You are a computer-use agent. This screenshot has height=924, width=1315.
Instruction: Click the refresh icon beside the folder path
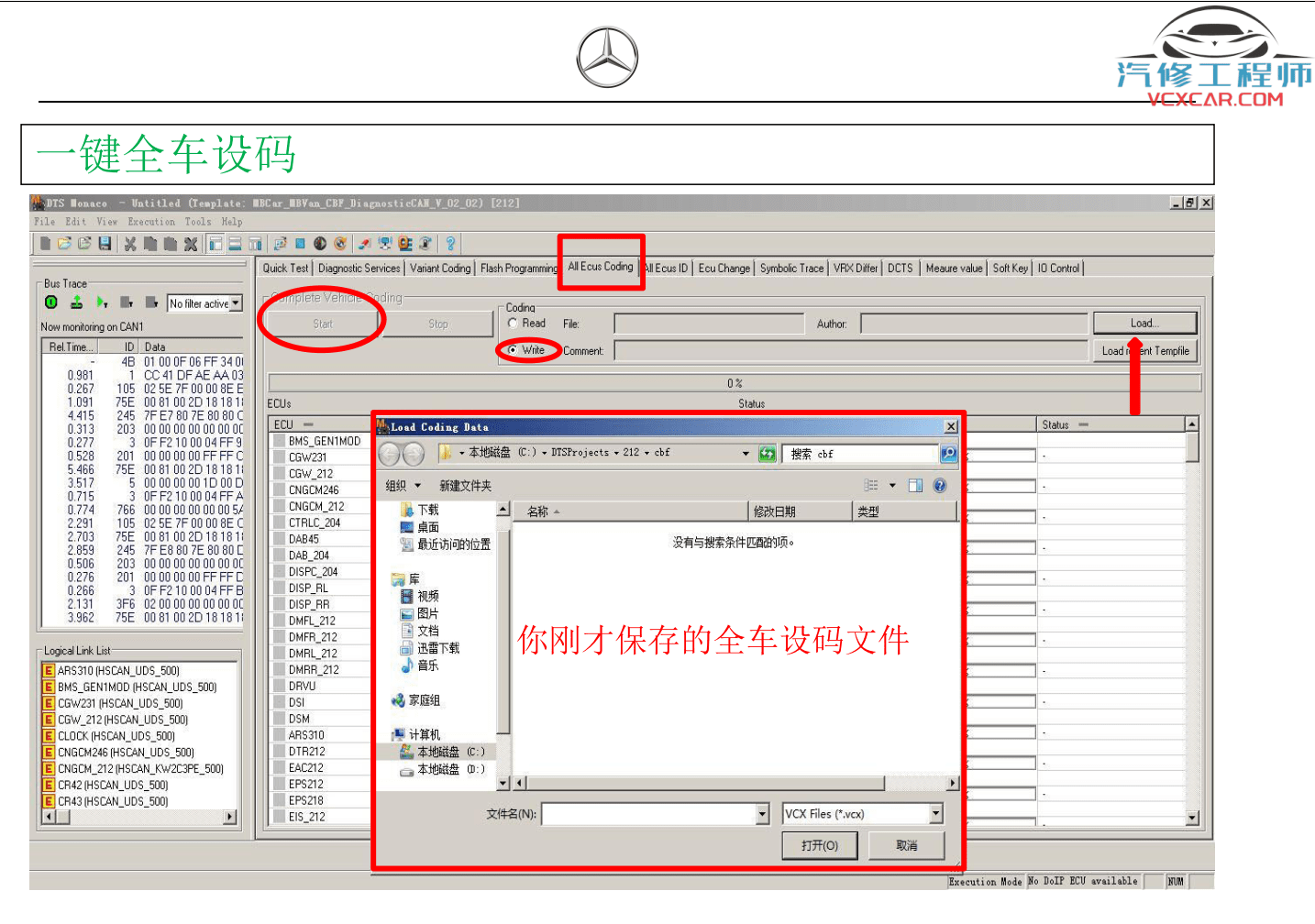768,454
